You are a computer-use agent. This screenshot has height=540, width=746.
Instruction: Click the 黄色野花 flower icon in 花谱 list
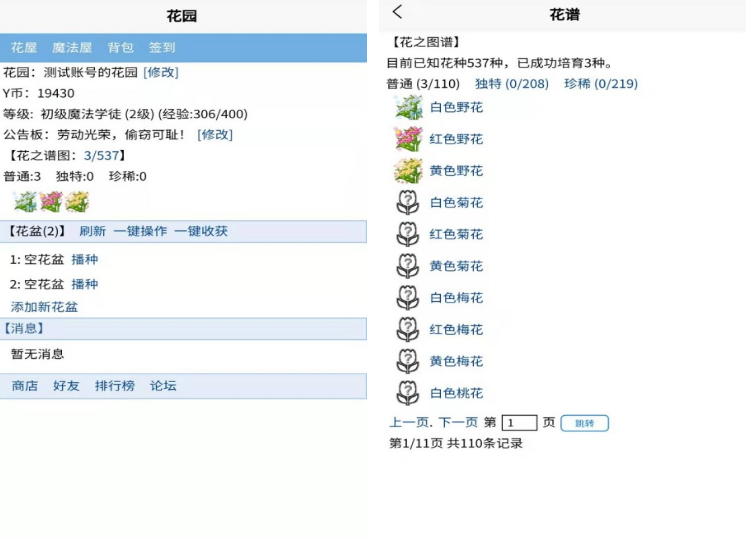click(408, 171)
